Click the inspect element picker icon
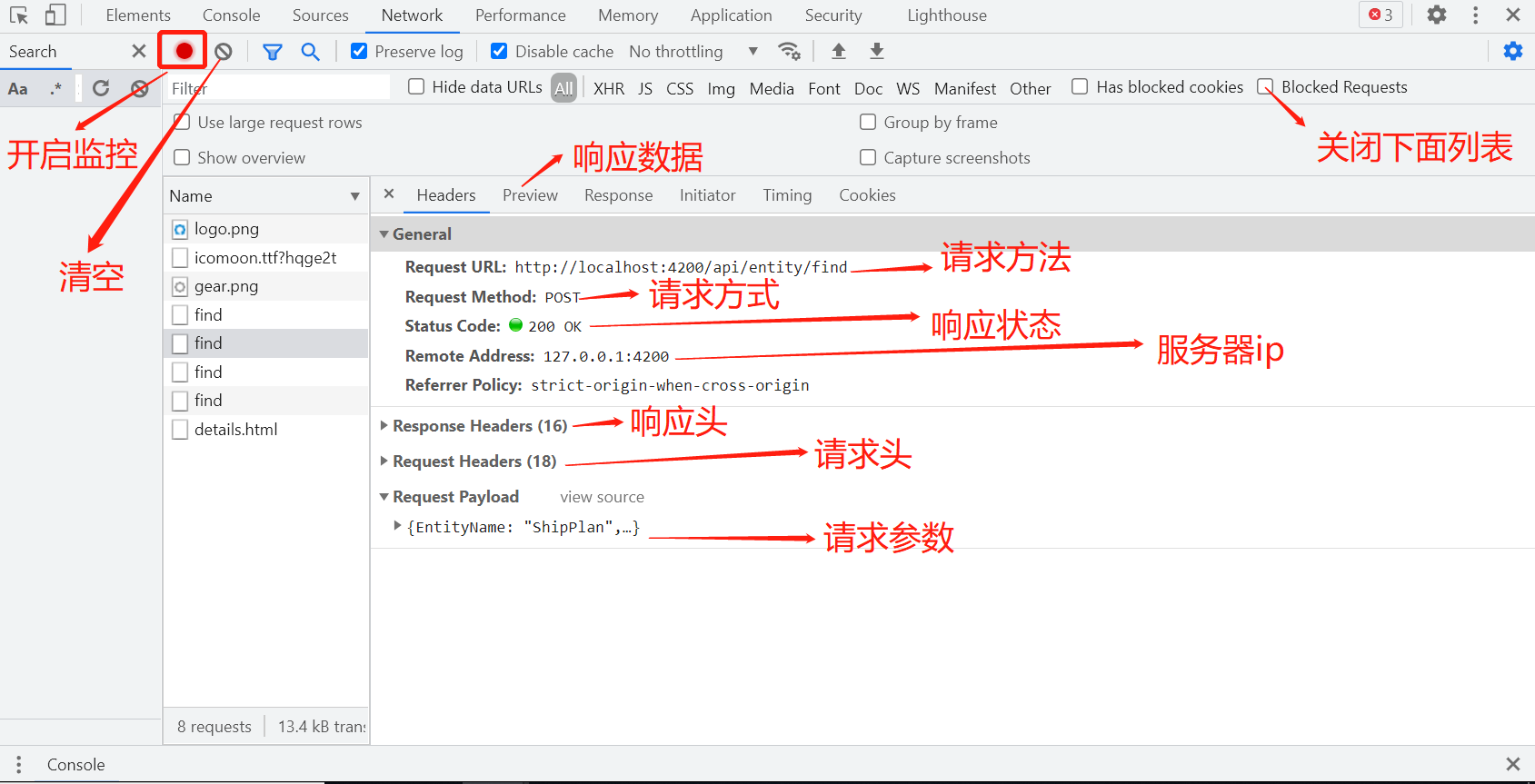The height and width of the screenshot is (784, 1535). pyautogui.click(x=18, y=15)
